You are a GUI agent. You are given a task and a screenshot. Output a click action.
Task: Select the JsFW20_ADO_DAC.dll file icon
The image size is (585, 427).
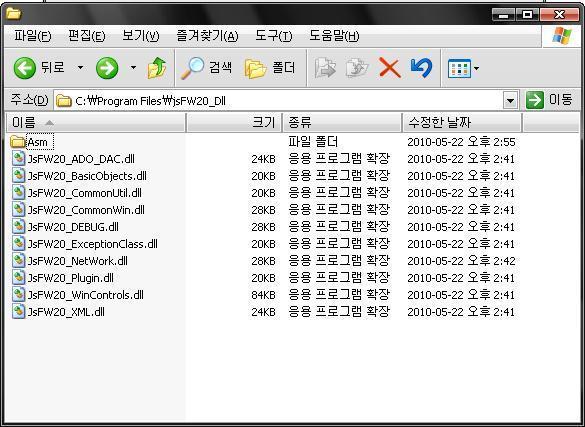18,159
